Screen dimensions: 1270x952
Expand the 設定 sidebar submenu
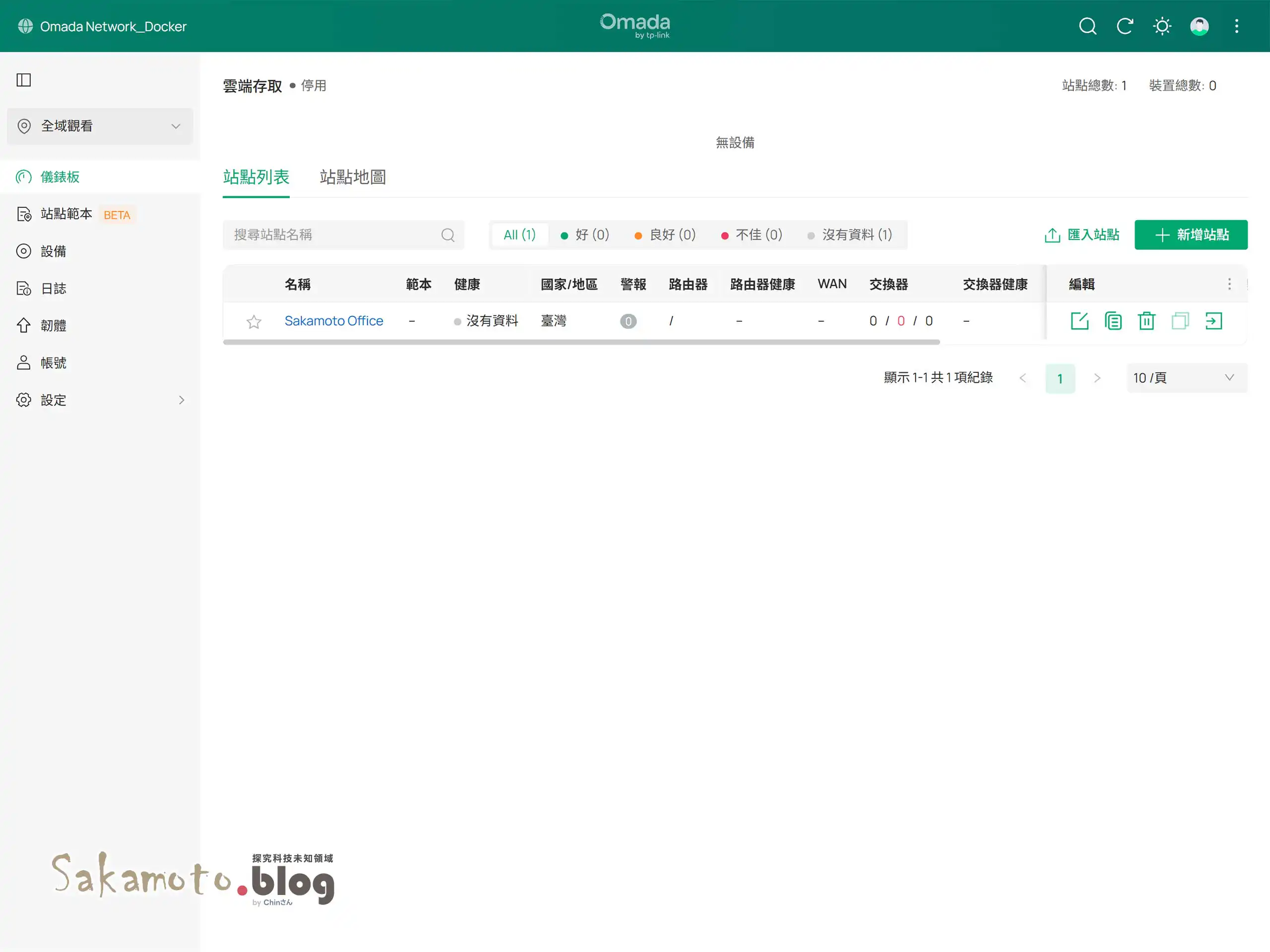pos(100,400)
